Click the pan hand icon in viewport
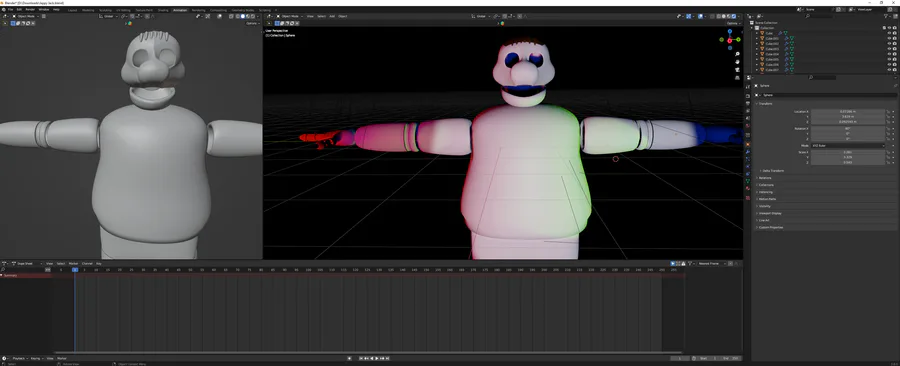Image resolution: width=900 pixels, height=366 pixels. (x=738, y=61)
